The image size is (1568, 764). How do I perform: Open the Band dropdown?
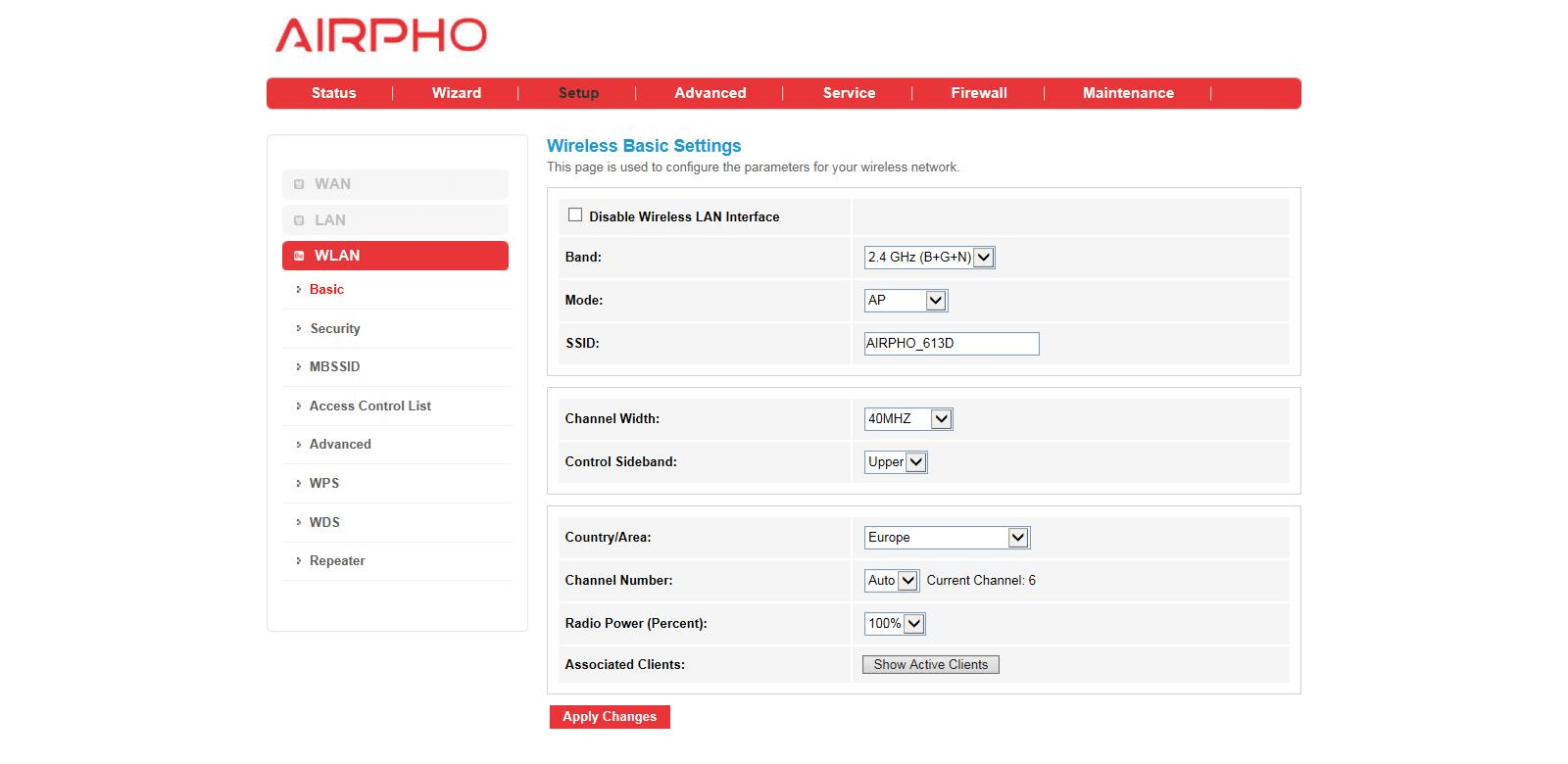[x=929, y=258]
